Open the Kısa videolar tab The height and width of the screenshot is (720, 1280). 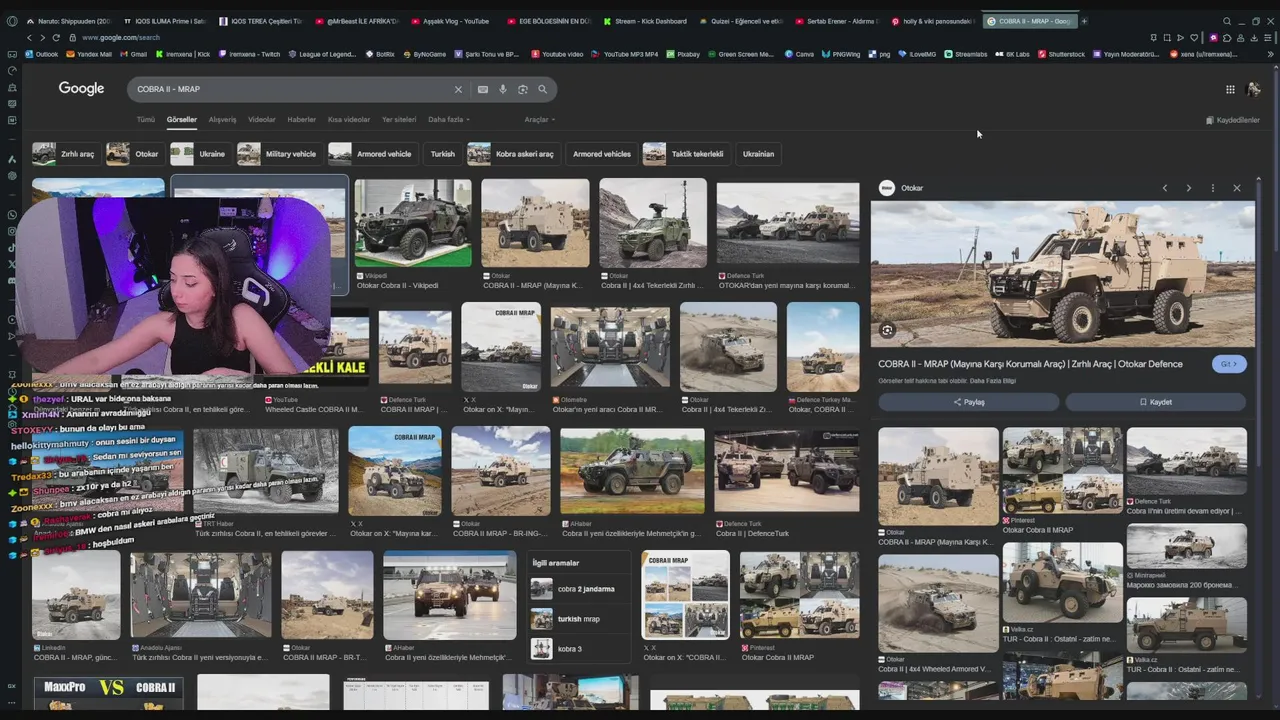point(349,119)
